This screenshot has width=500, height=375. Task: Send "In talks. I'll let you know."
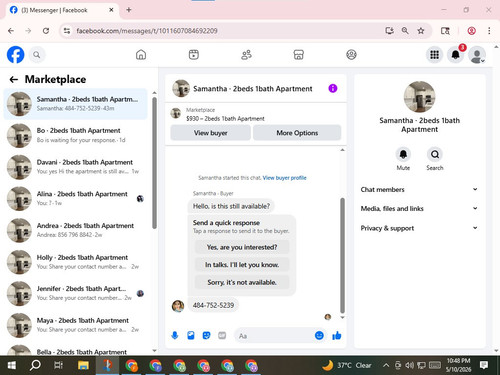click(242, 265)
